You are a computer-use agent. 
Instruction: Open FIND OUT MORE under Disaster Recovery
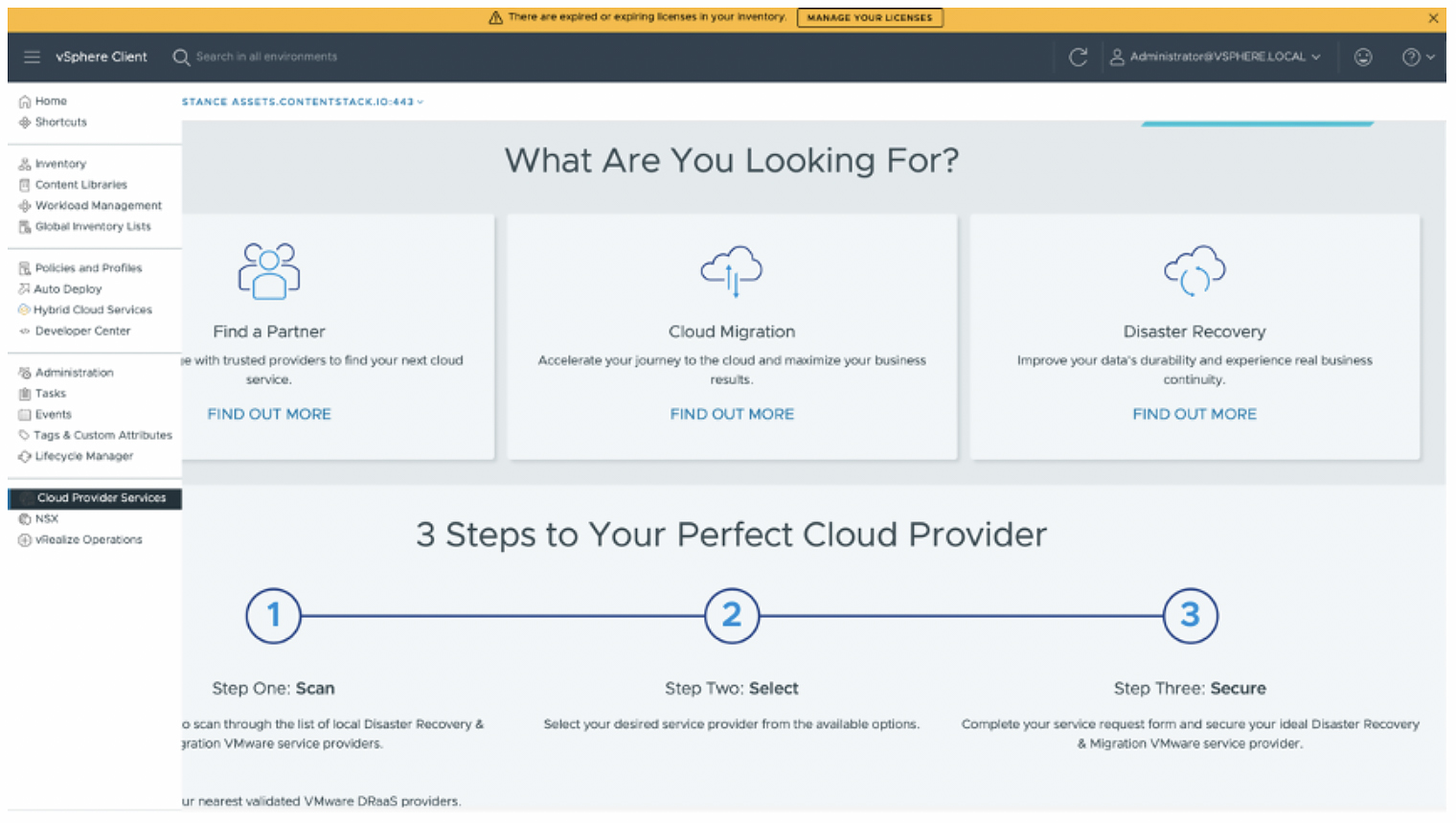(1194, 414)
